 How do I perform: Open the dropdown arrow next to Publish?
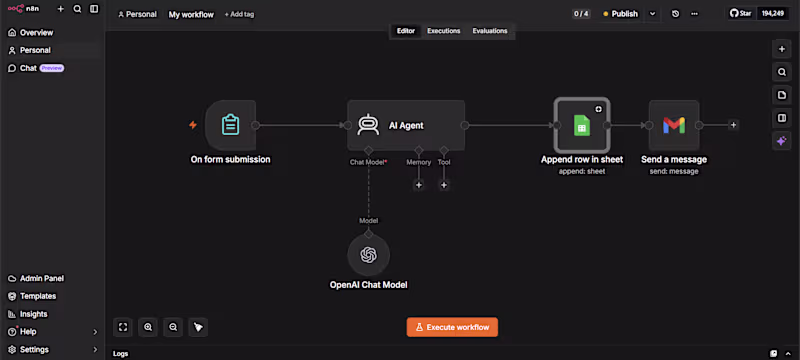(x=653, y=14)
